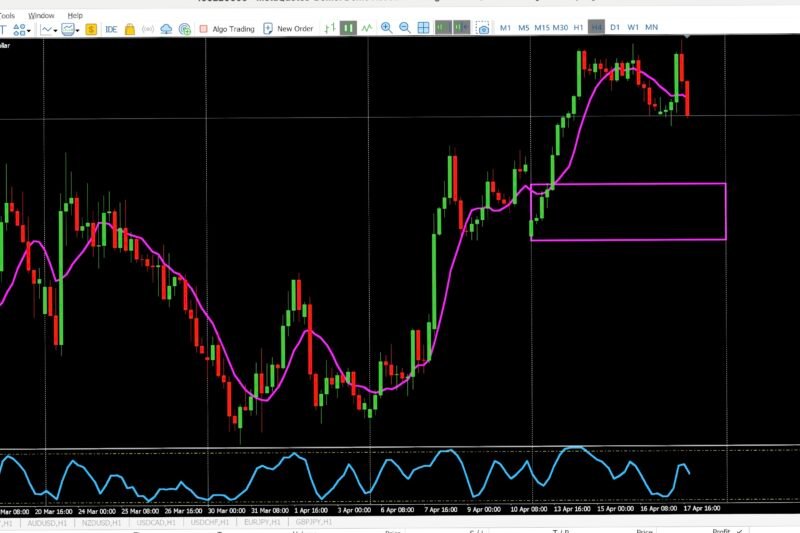Viewport: 800px width, 533px height.
Task: Switch to the NZDUSD,H1 chart tab
Action: (x=102, y=523)
